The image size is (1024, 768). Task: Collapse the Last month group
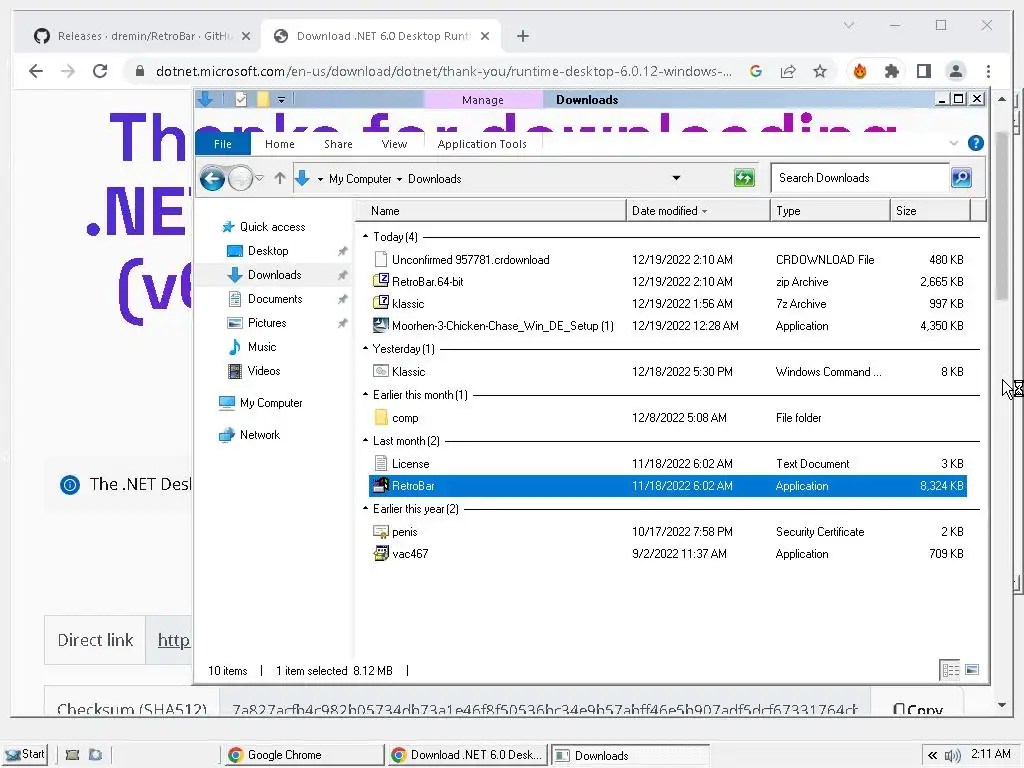(x=365, y=441)
